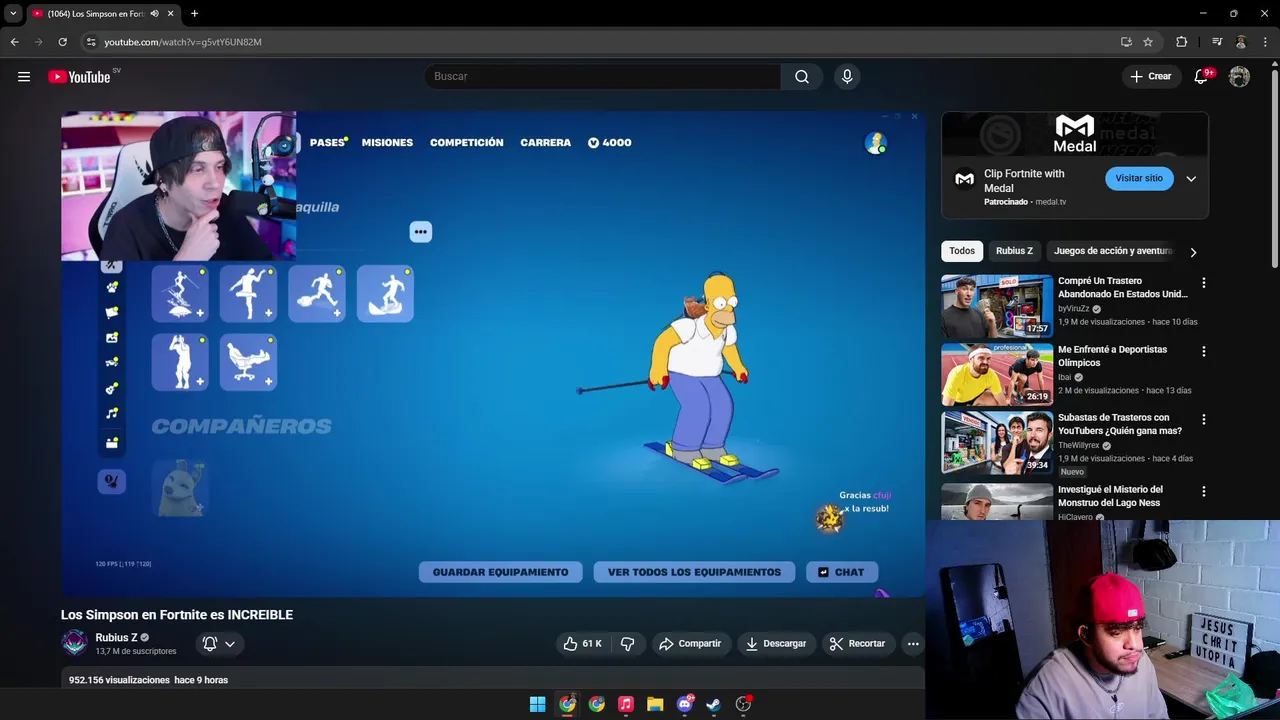
Task: Bookmark this page with the star icon
Action: click(x=1148, y=42)
